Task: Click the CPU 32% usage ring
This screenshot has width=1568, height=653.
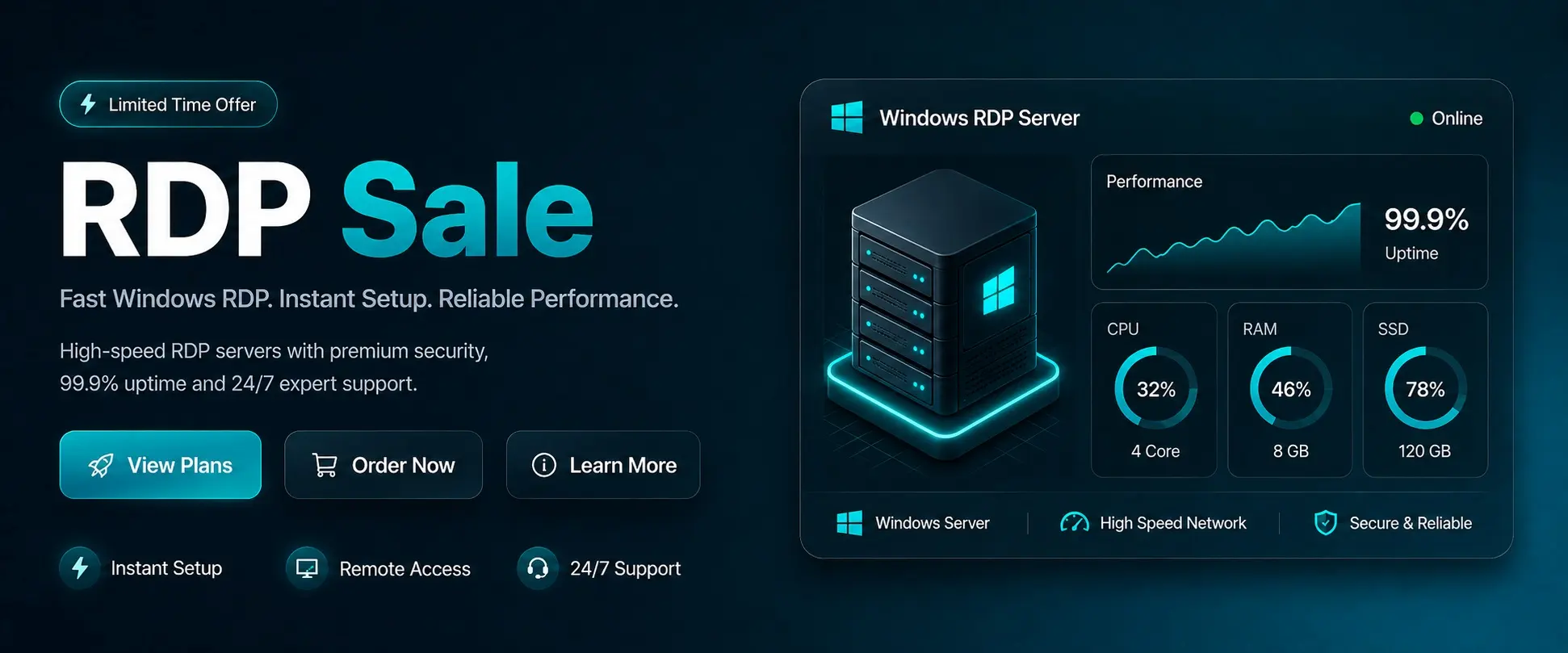Action: (1155, 389)
